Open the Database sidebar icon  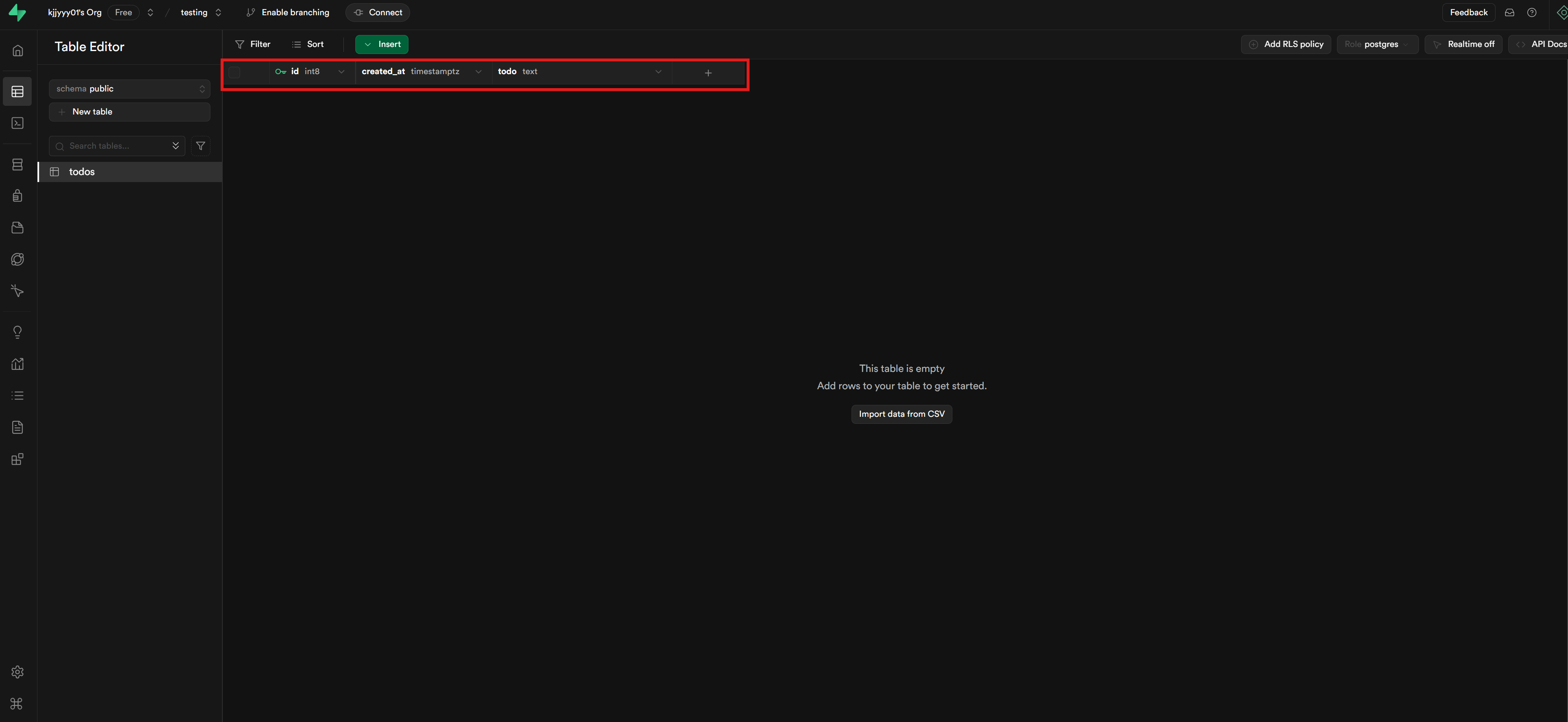18,164
